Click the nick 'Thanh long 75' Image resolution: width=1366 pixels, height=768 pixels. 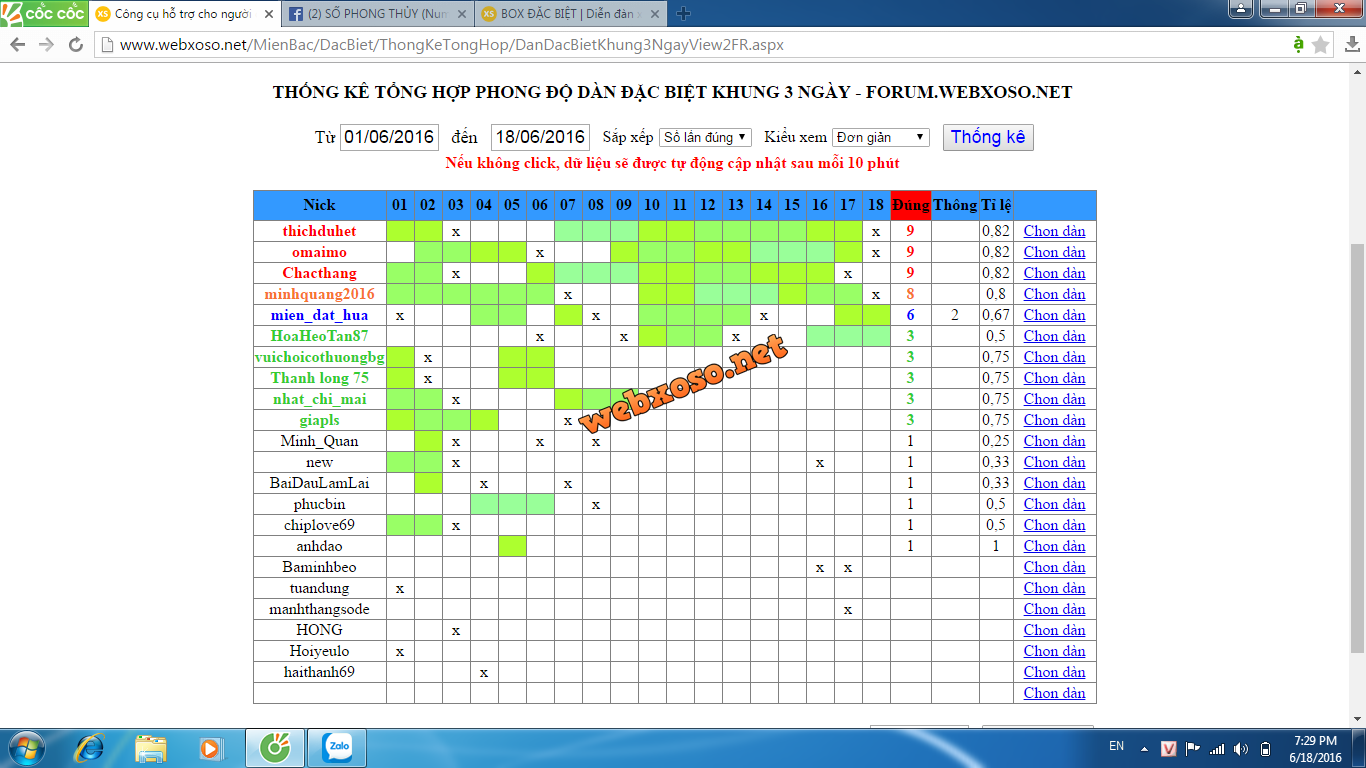[319, 378]
